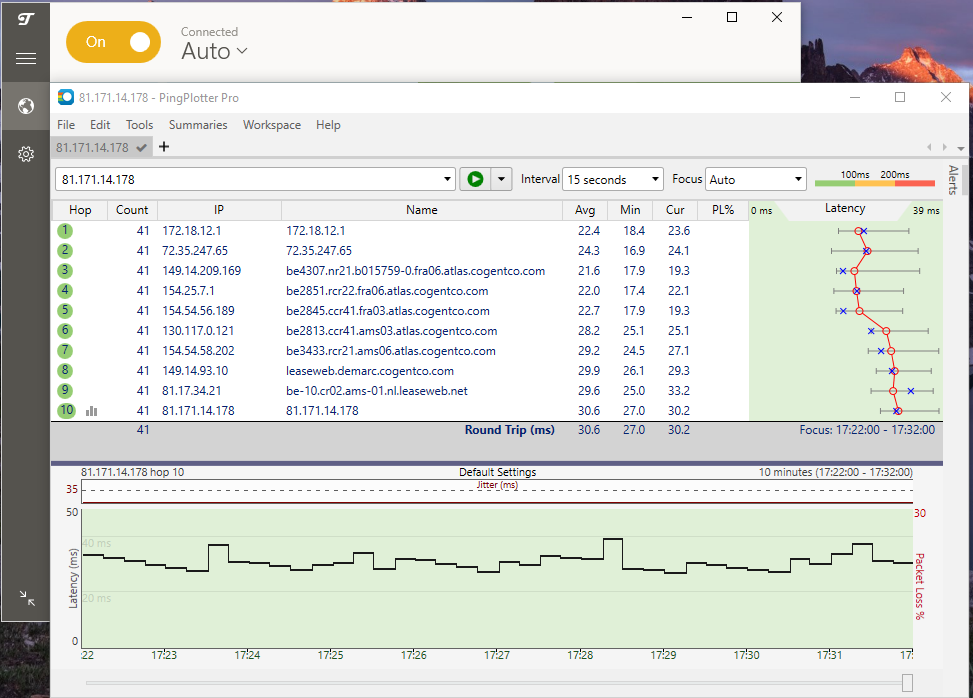
Task: Click the collapse arrows icon in sidebar bottom
Action: click(25, 597)
